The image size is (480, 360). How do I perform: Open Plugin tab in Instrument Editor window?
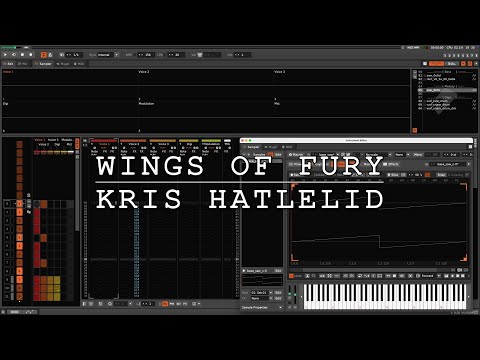tap(271, 147)
